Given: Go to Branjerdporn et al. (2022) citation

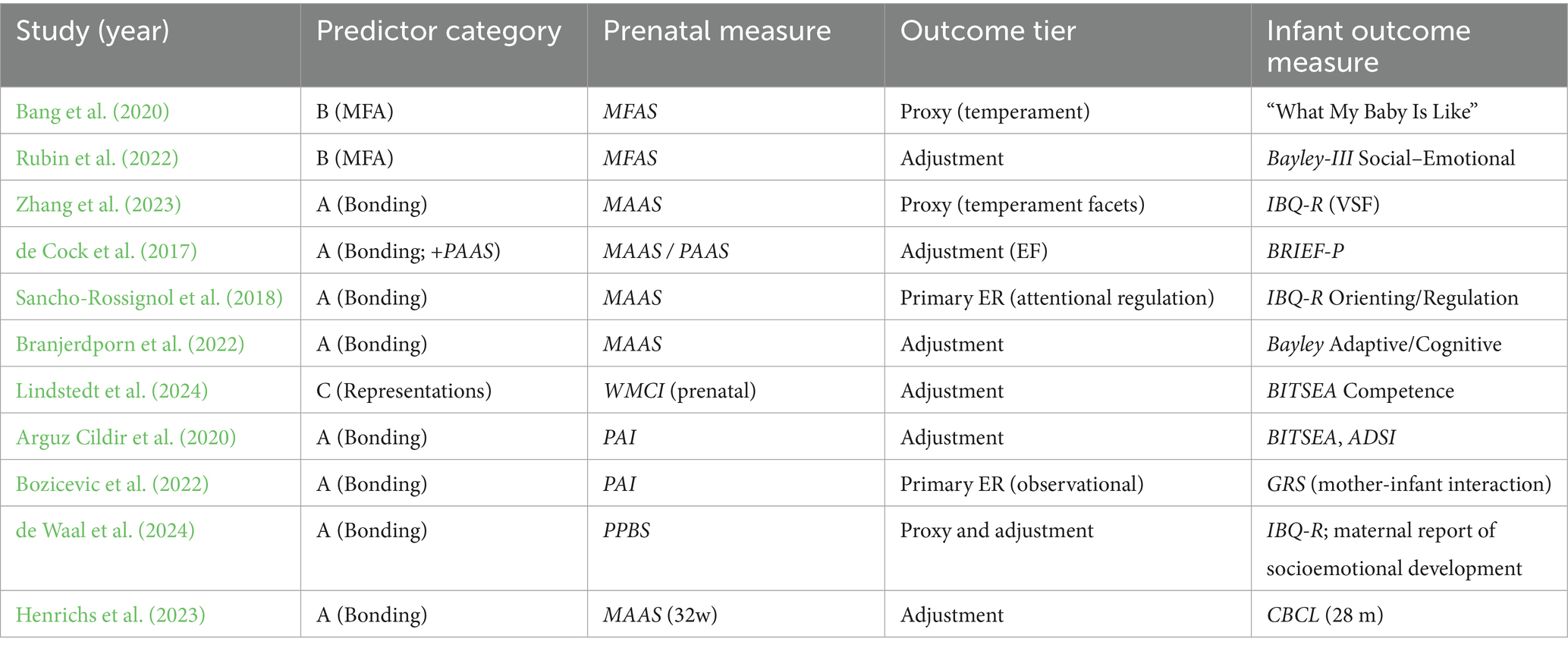Looking at the screenshot, I should 130,344.
